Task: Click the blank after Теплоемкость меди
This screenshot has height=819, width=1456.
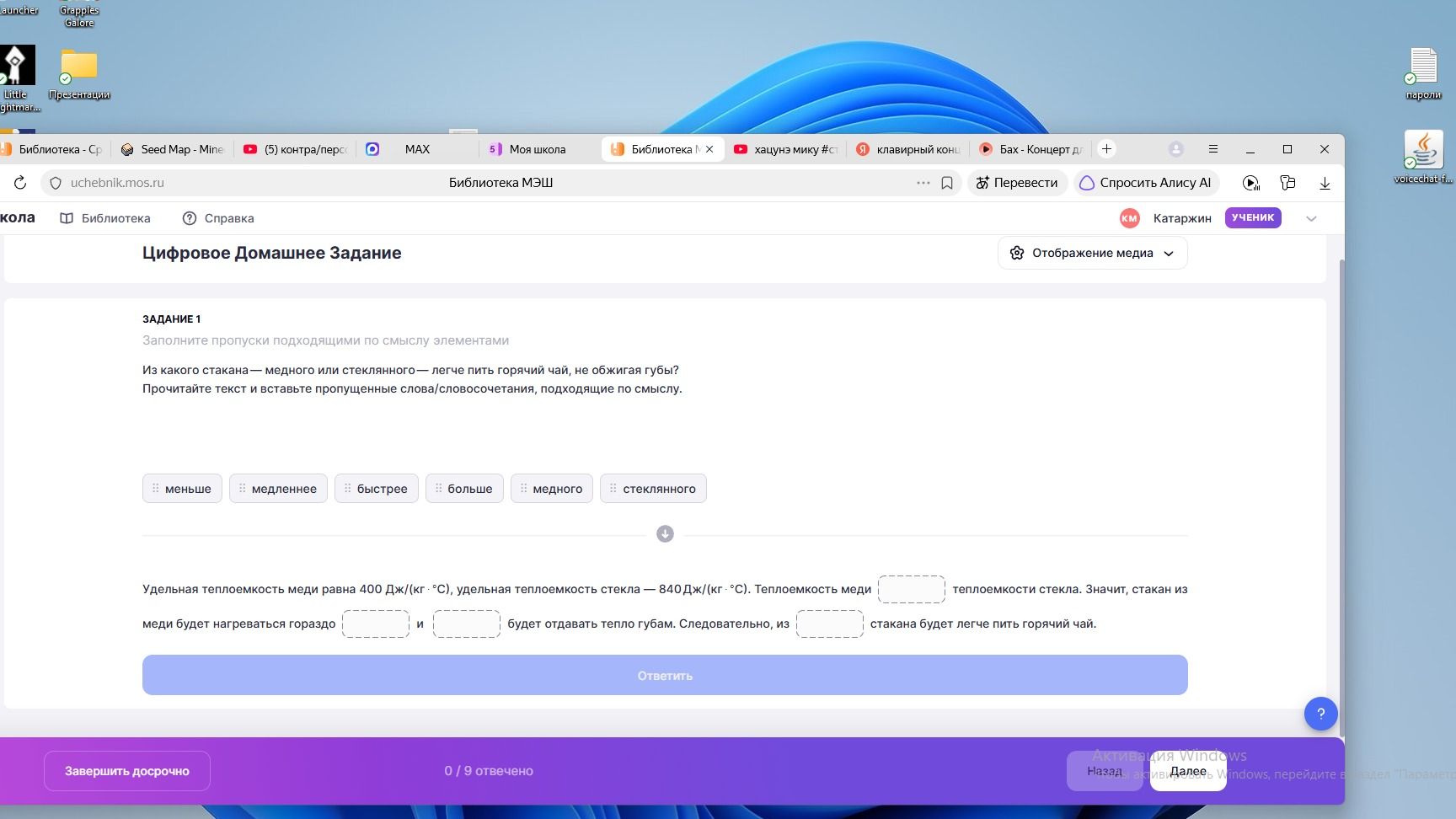Action: tap(912, 589)
